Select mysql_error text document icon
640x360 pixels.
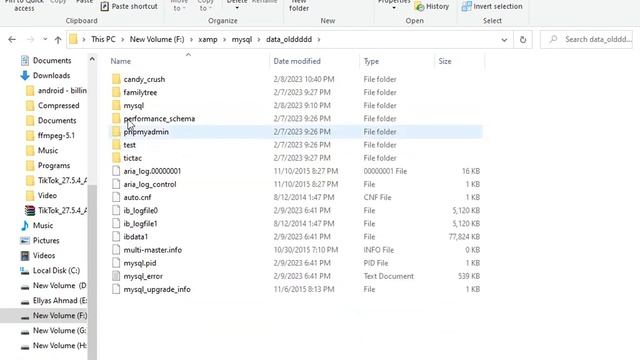coord(116,276)
